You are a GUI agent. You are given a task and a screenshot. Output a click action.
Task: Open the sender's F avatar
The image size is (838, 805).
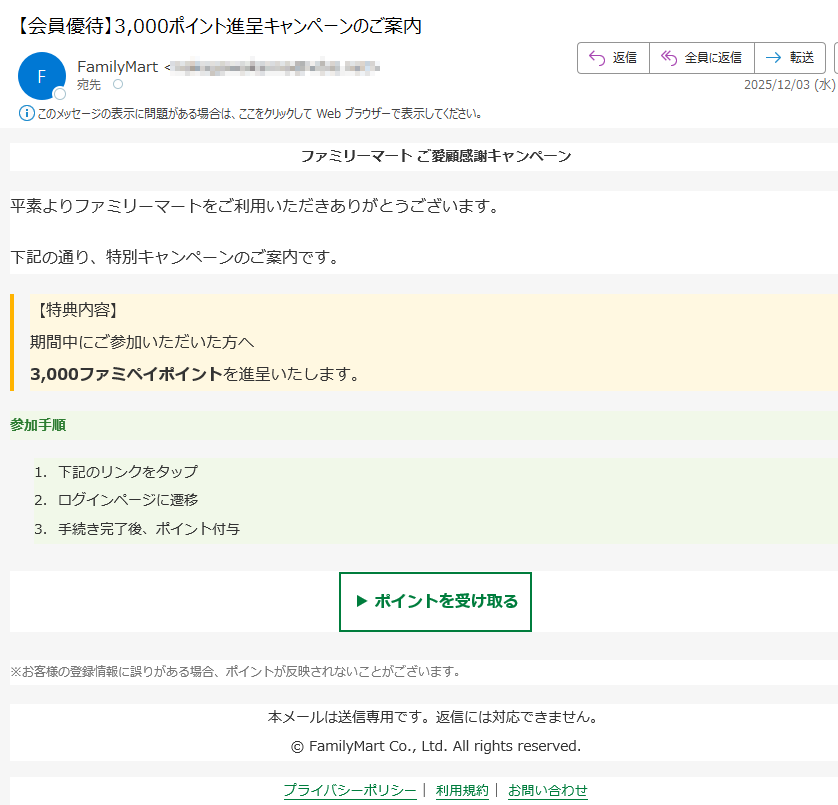click(x=41, y=76)
